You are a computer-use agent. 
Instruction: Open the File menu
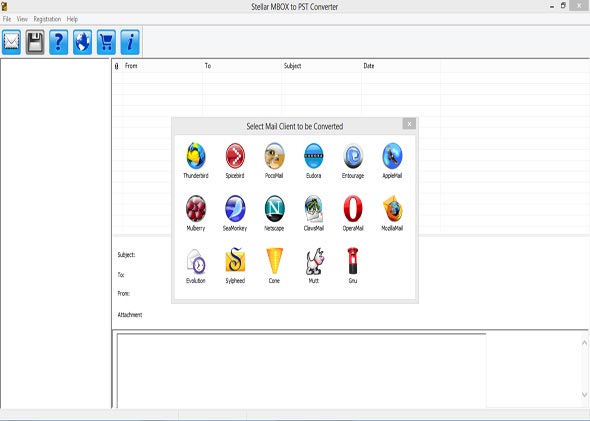[7, 19]
